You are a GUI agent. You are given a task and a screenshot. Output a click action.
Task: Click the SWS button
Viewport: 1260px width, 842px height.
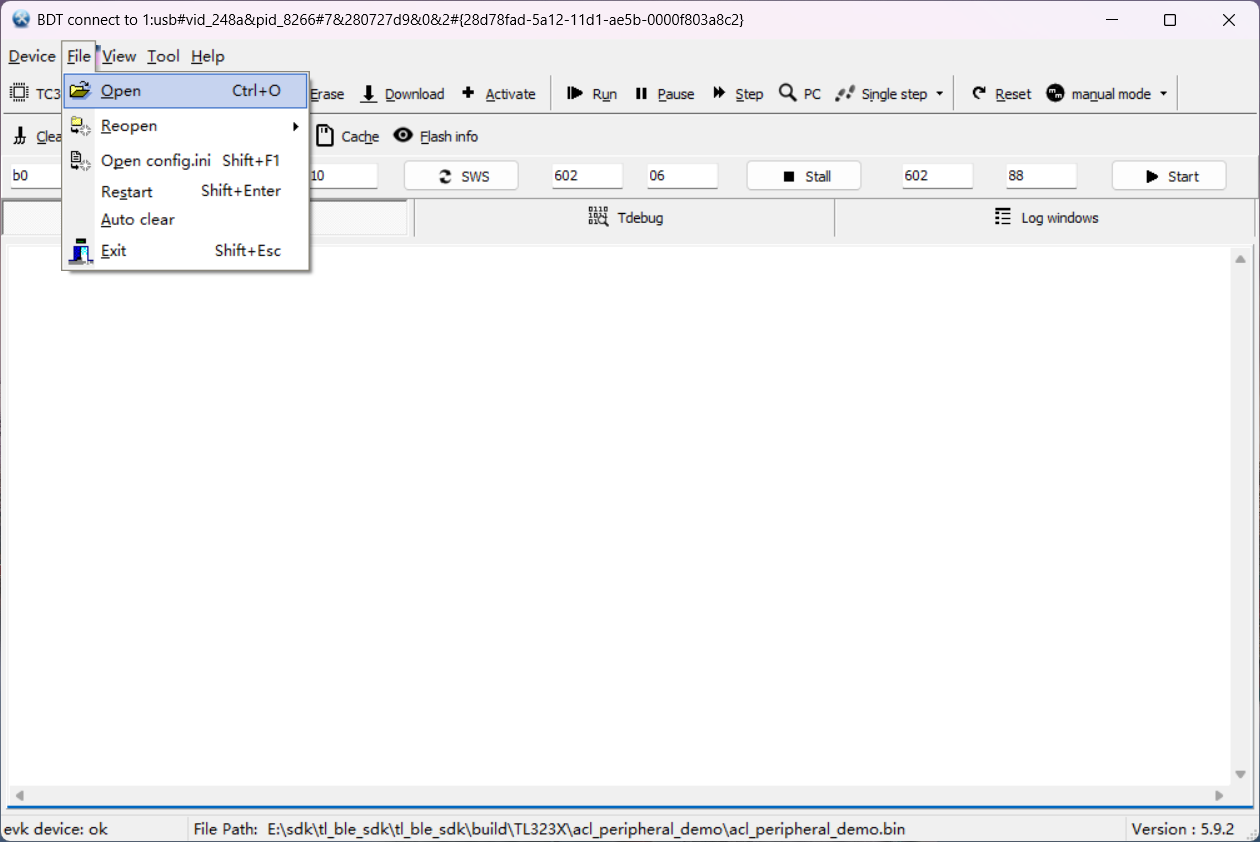461,176
